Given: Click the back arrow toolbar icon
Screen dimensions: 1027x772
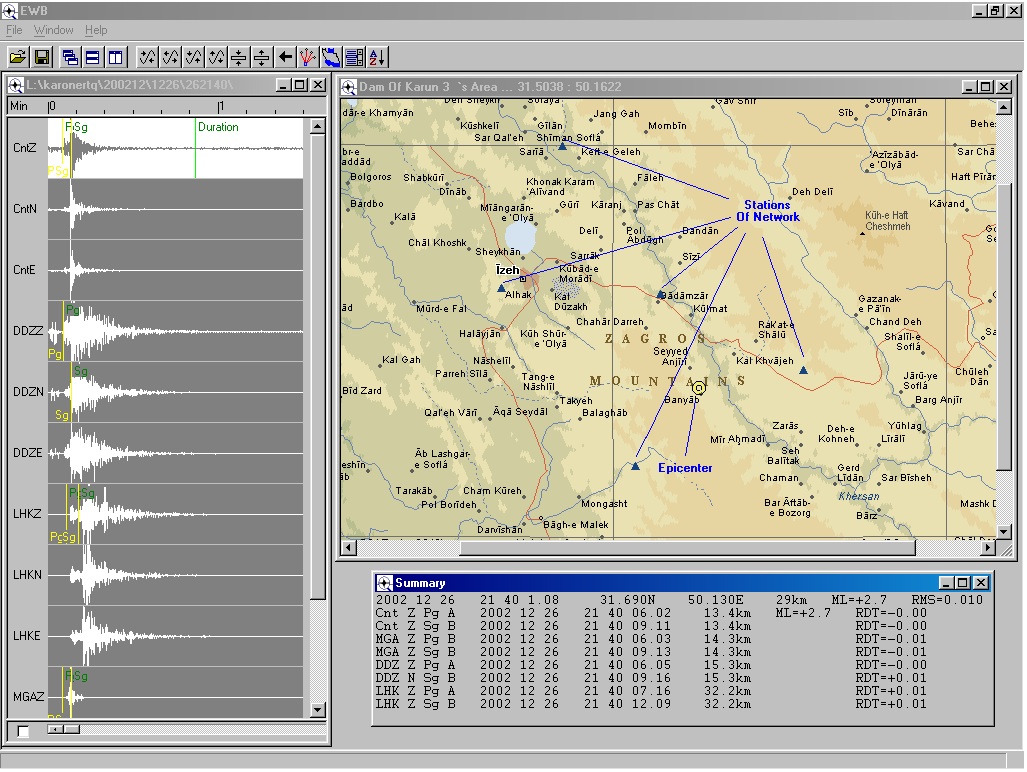Looking at the screenshot, I should [285, 57].
